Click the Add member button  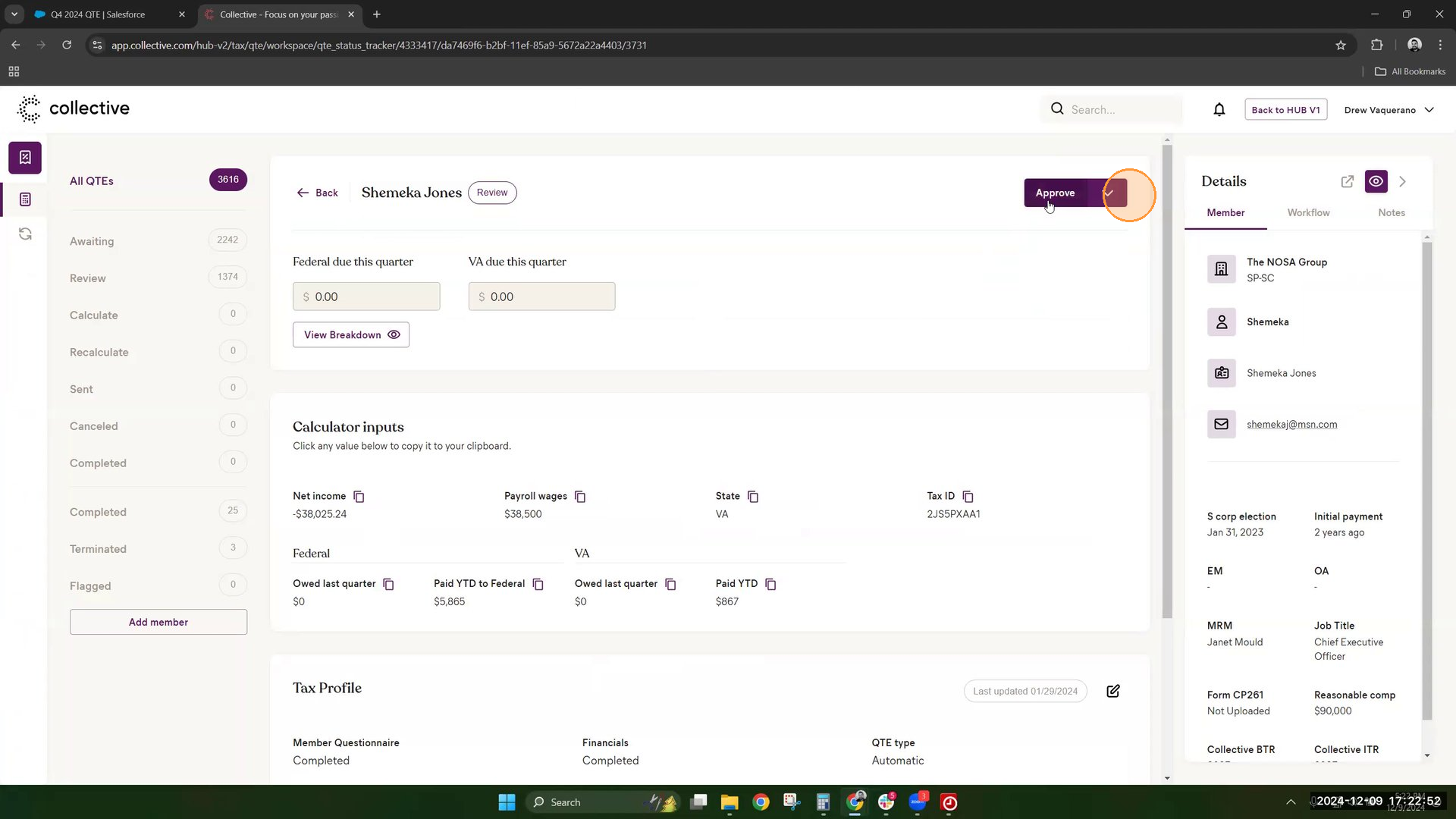(158, 622)
